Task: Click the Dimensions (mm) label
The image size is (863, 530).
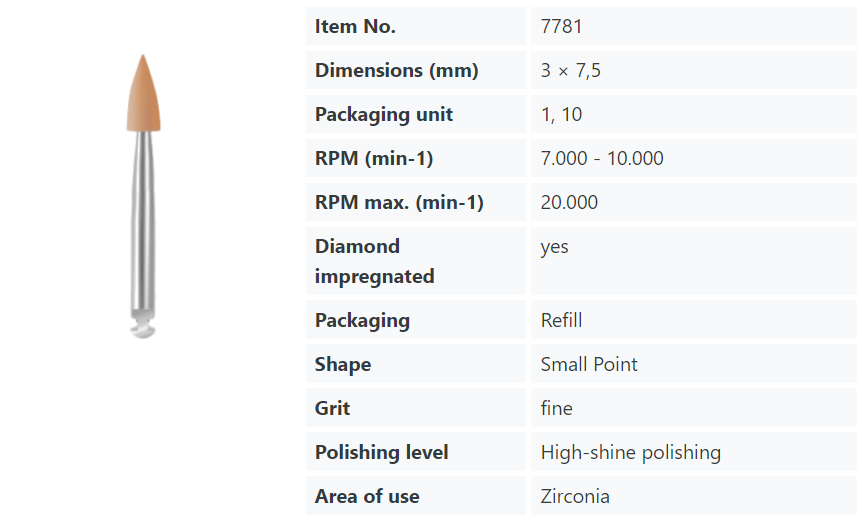Action: (x=396, y=70)
